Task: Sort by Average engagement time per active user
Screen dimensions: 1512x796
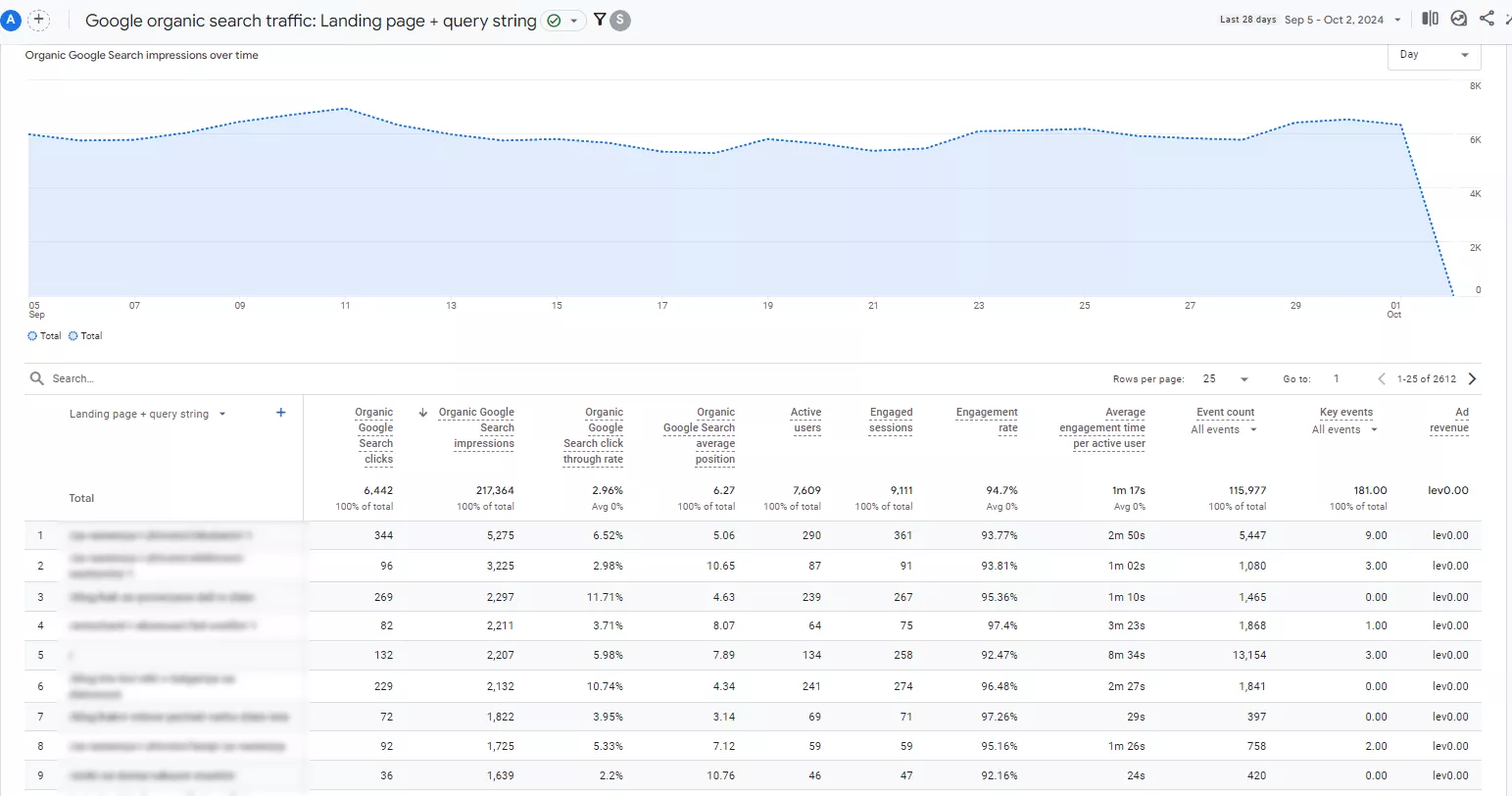Action: click(x=1102, y=427)
